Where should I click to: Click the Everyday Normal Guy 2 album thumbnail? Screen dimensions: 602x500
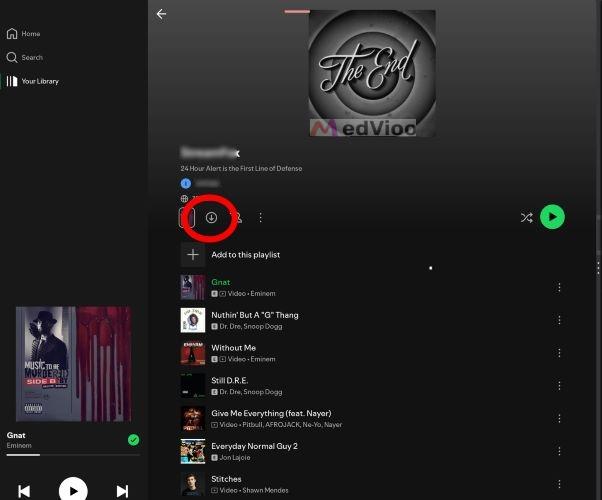coord(193,451)
